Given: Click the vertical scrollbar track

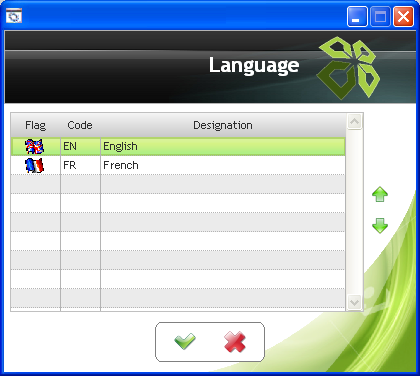Looking at the screenshot, I should point(354,212).
